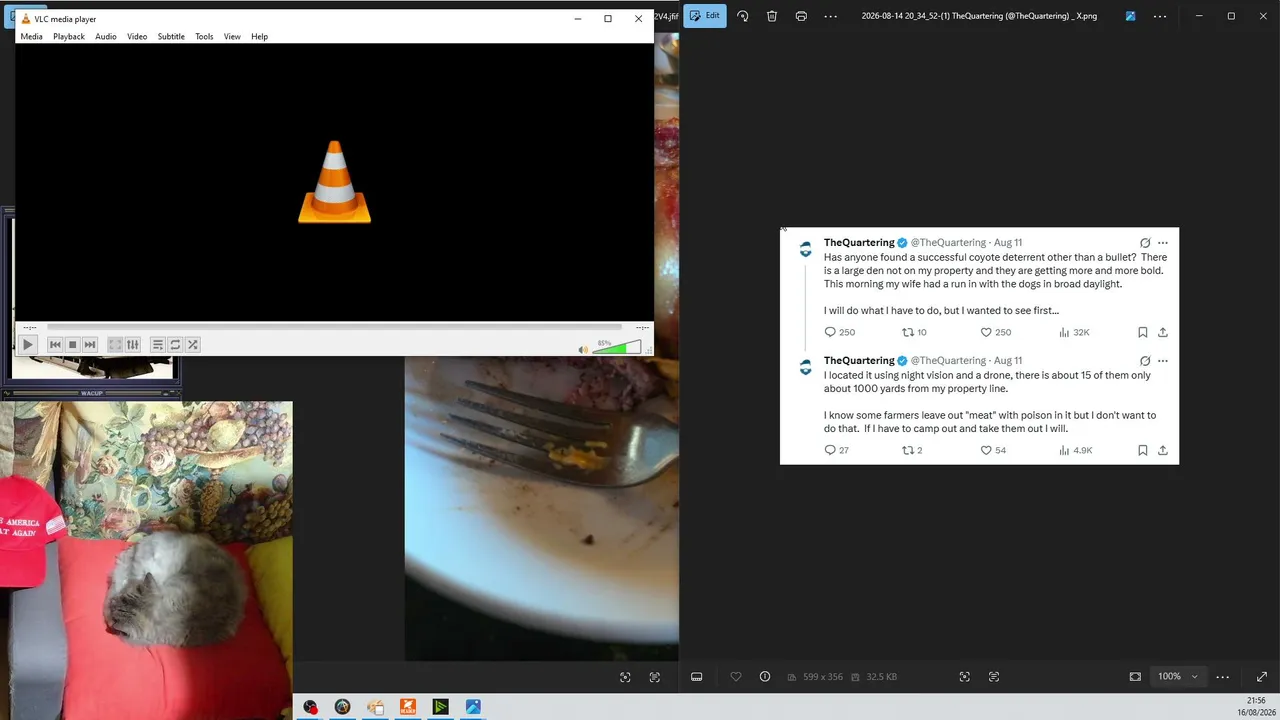
Task: Open the VLC Tools menu
Action: click(204, 36)
